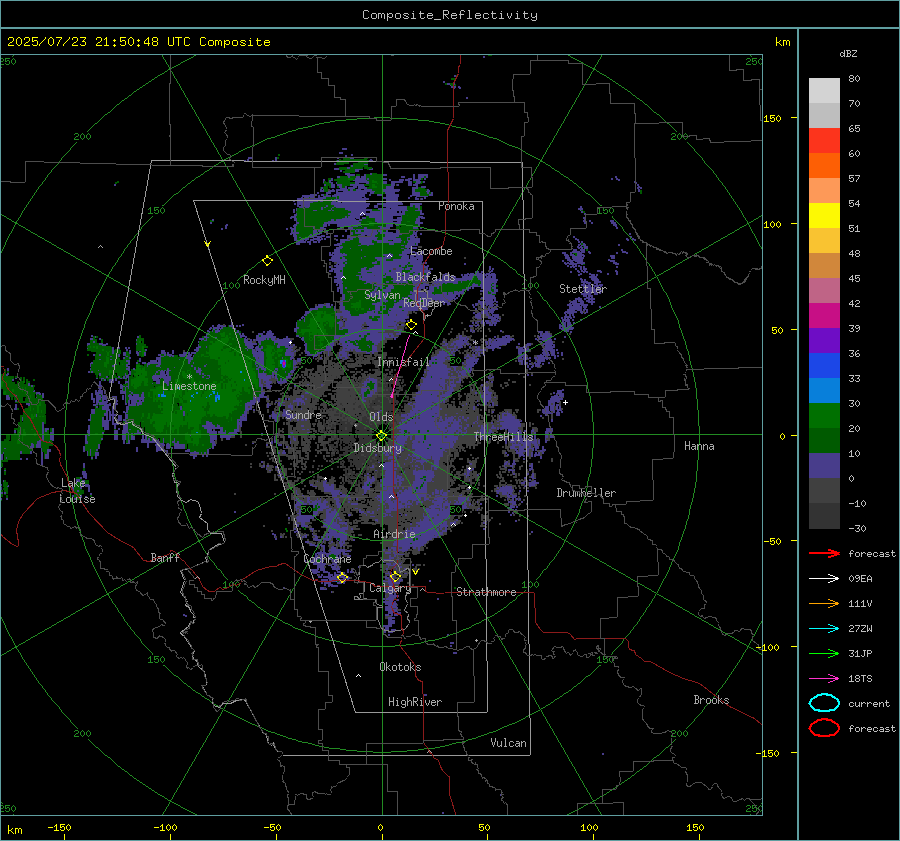Click the Calgary city label

[390, 588]
